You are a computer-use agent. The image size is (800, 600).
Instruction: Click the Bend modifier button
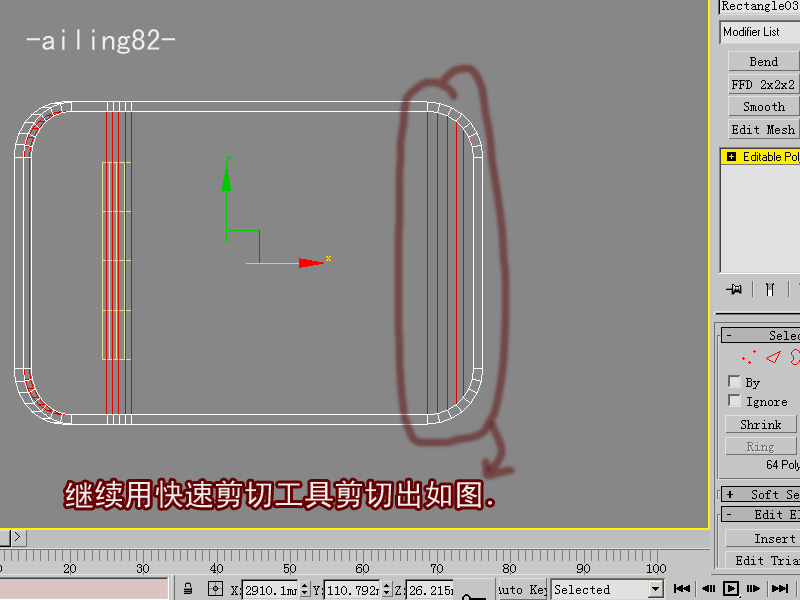click(763, 61)
